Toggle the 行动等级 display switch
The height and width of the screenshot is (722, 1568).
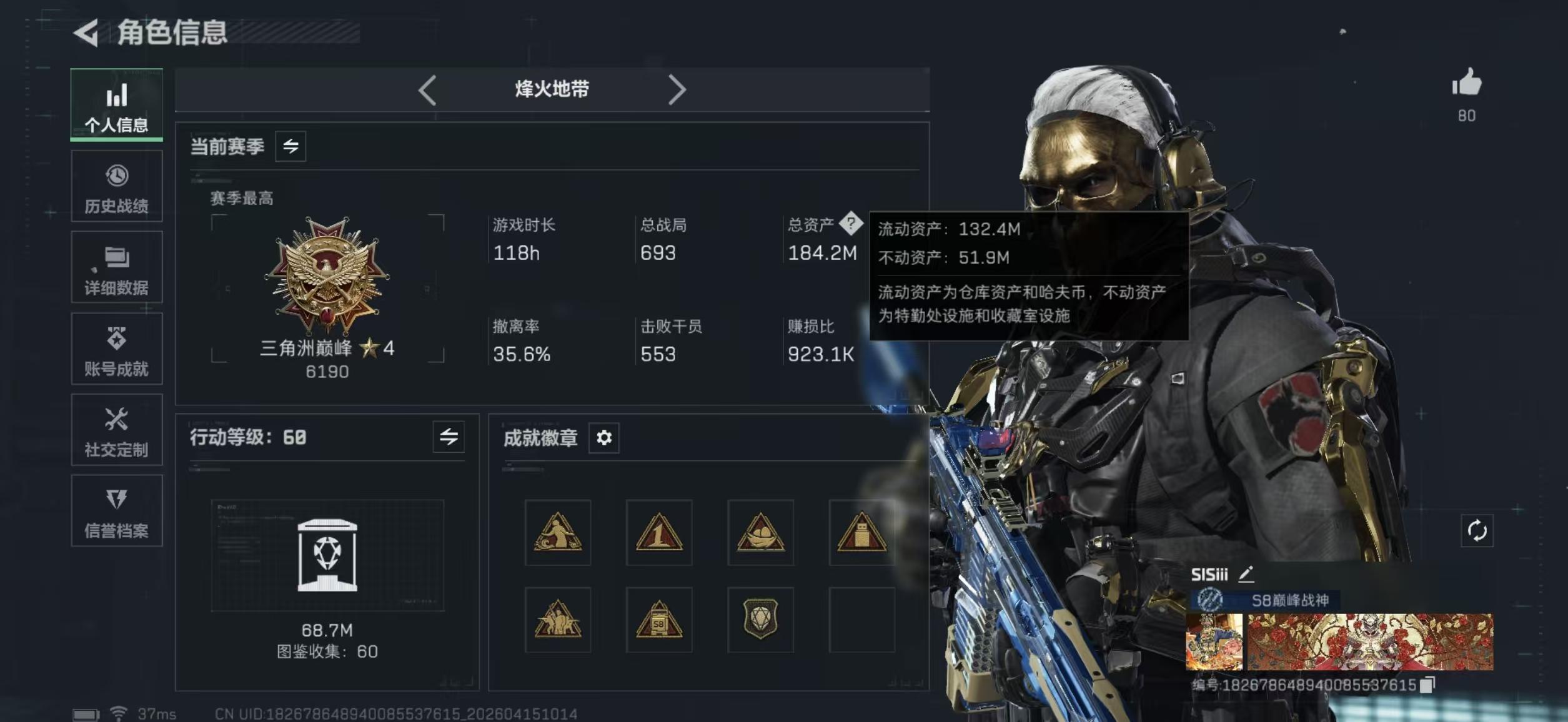pyautogui.click(x=449, y=437)
